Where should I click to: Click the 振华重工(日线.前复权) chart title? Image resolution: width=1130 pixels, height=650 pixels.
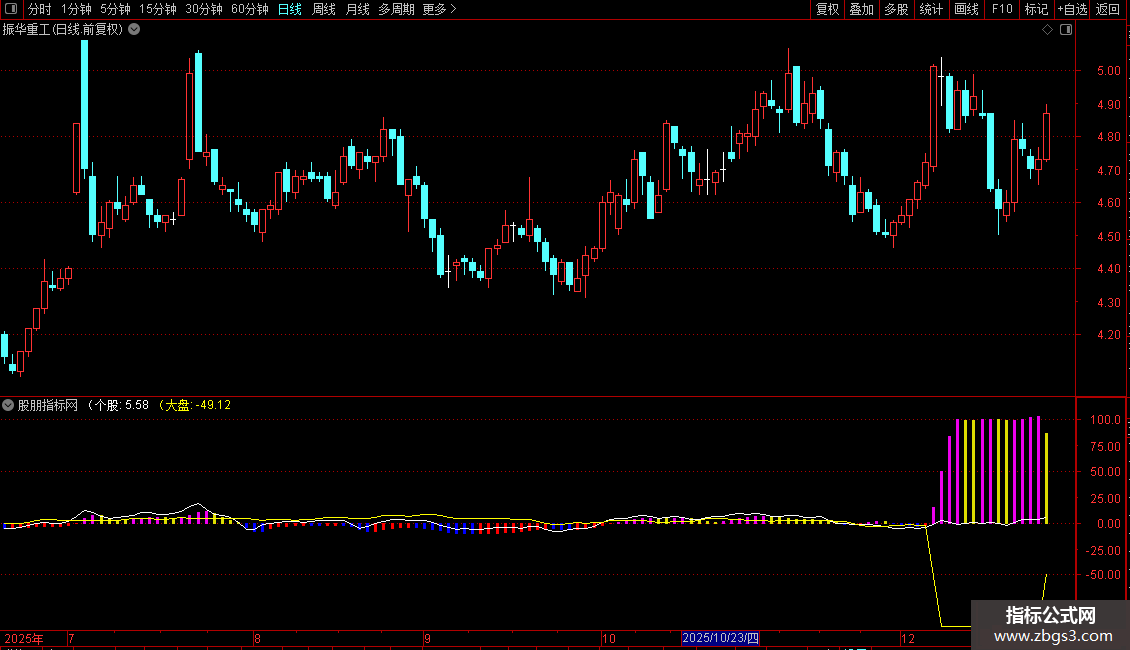click(x=63, y=30)
